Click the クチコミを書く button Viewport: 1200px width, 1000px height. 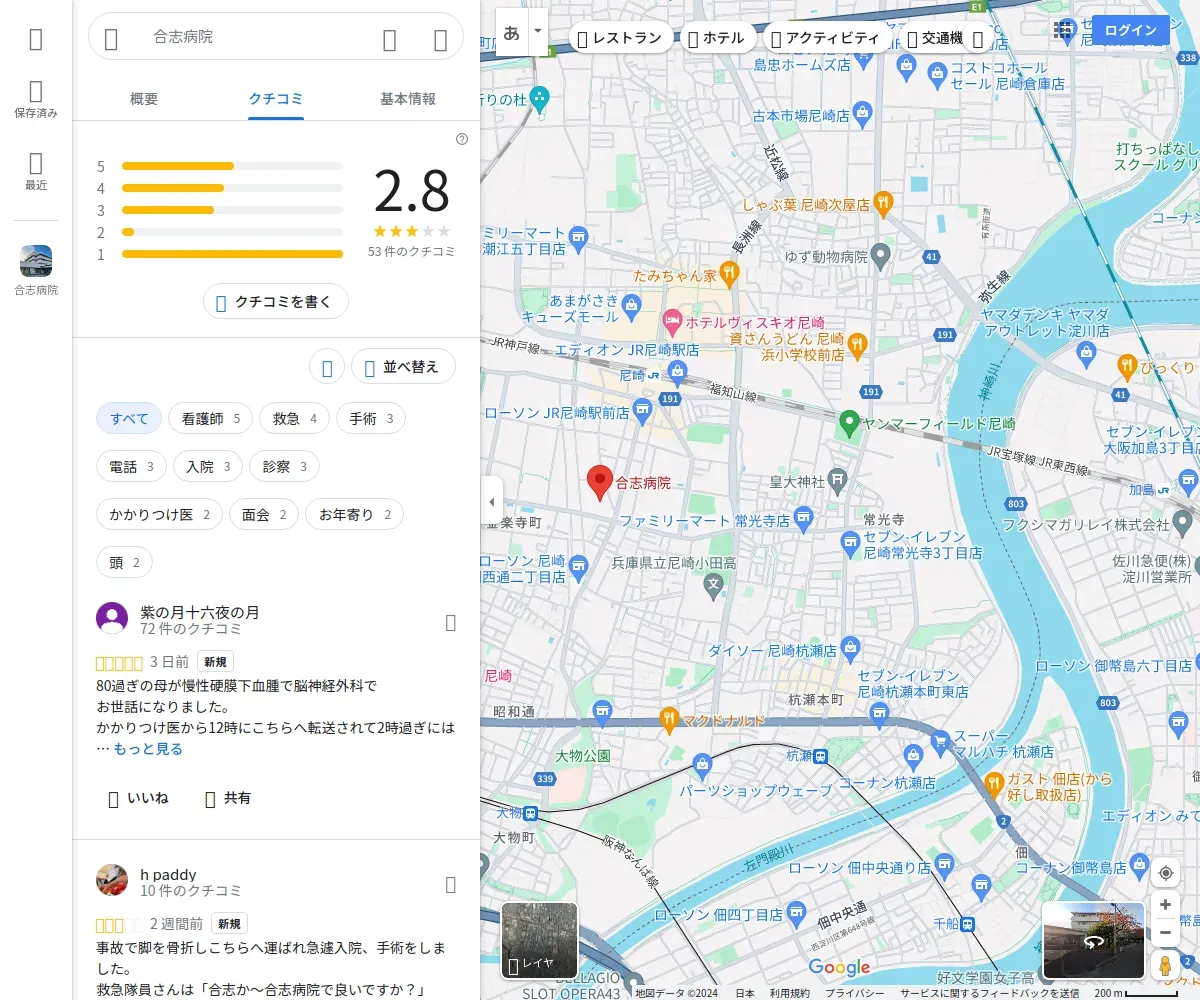point(276,301)
